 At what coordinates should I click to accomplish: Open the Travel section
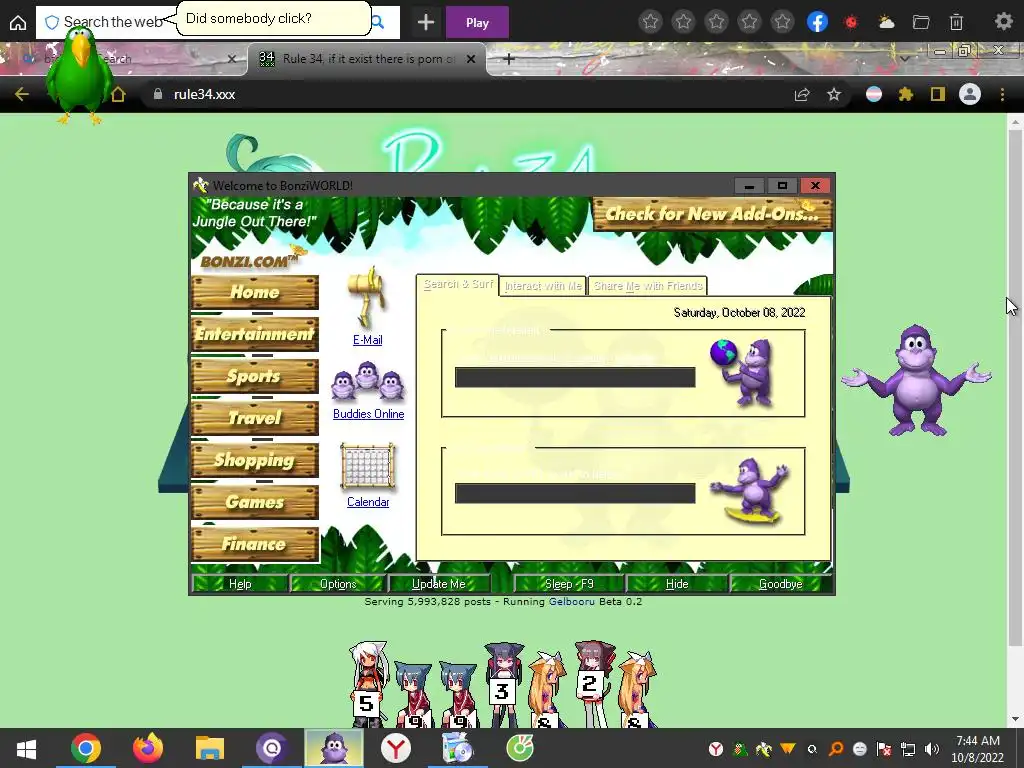coord(255,418)
